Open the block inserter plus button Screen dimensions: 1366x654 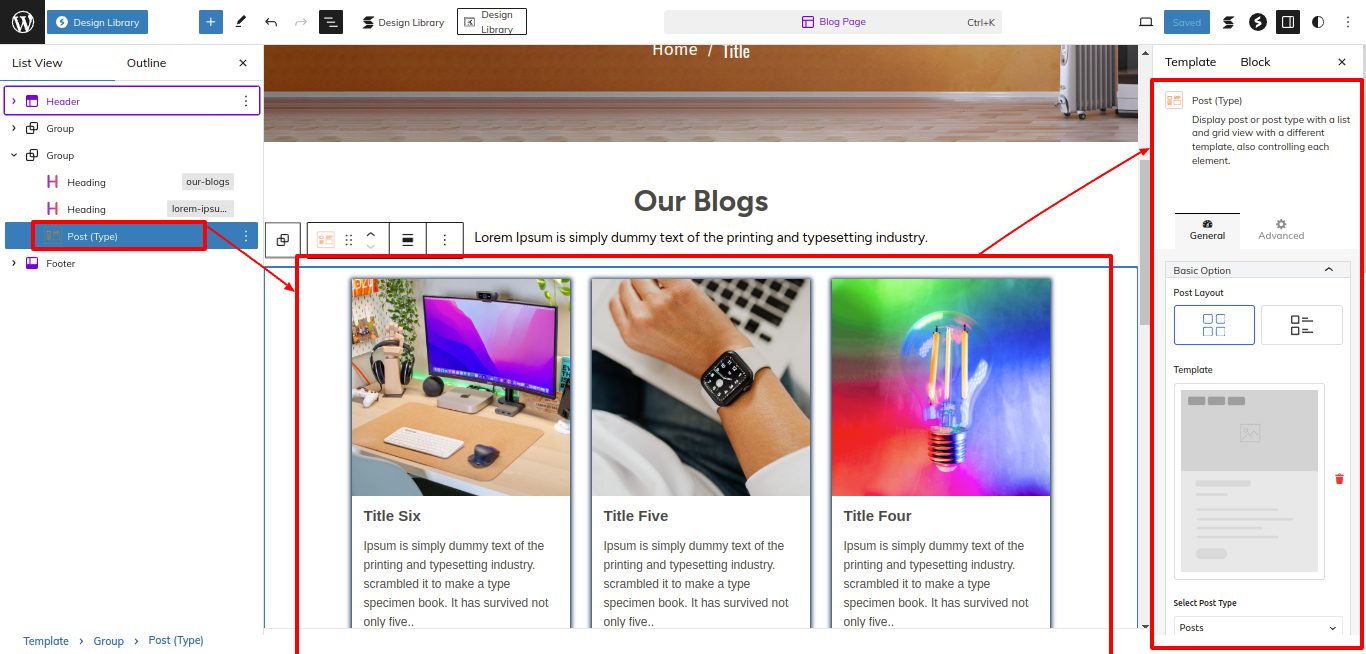click(210, 22)
